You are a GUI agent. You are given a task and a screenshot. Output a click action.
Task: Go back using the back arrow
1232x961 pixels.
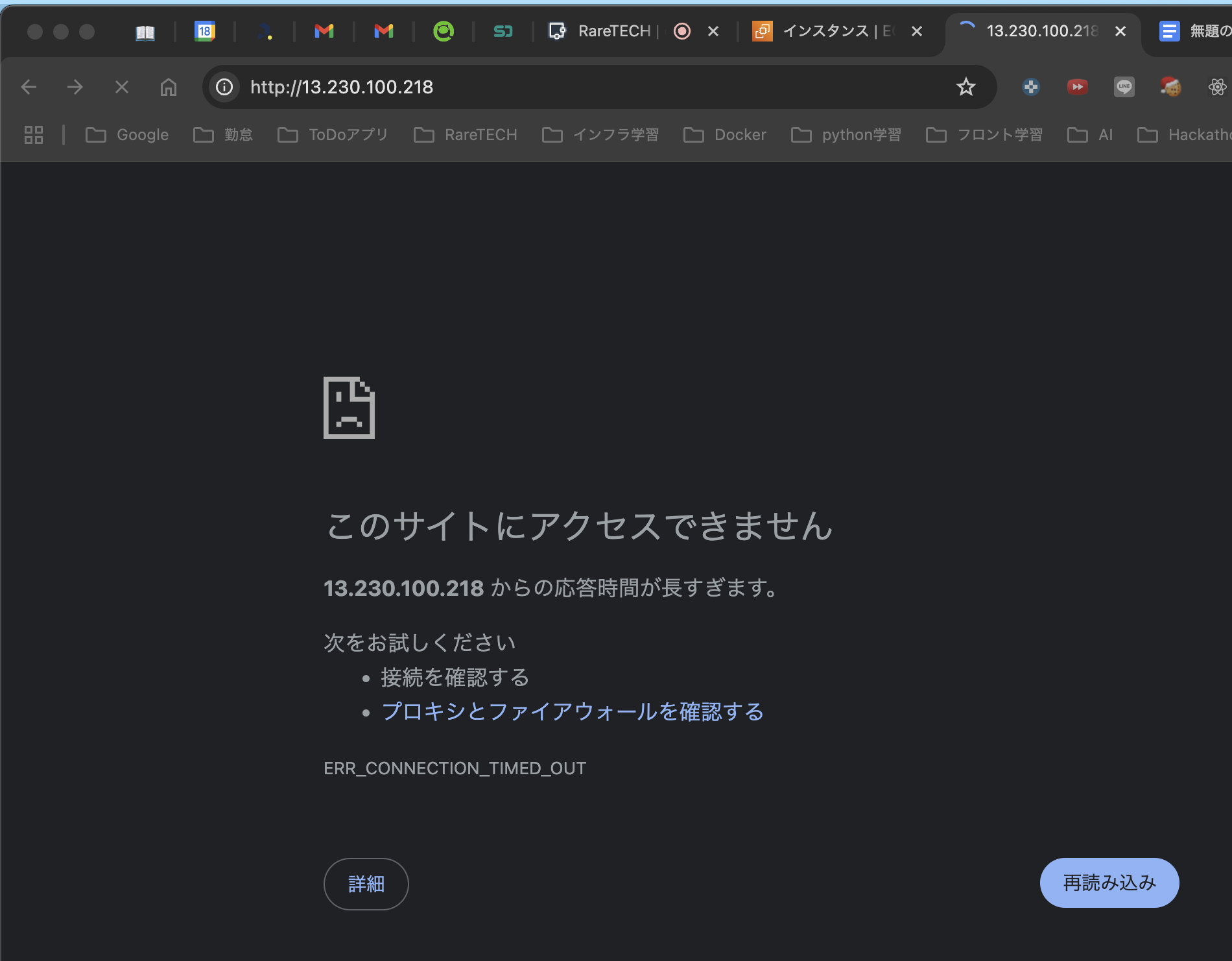click(29, 86)
